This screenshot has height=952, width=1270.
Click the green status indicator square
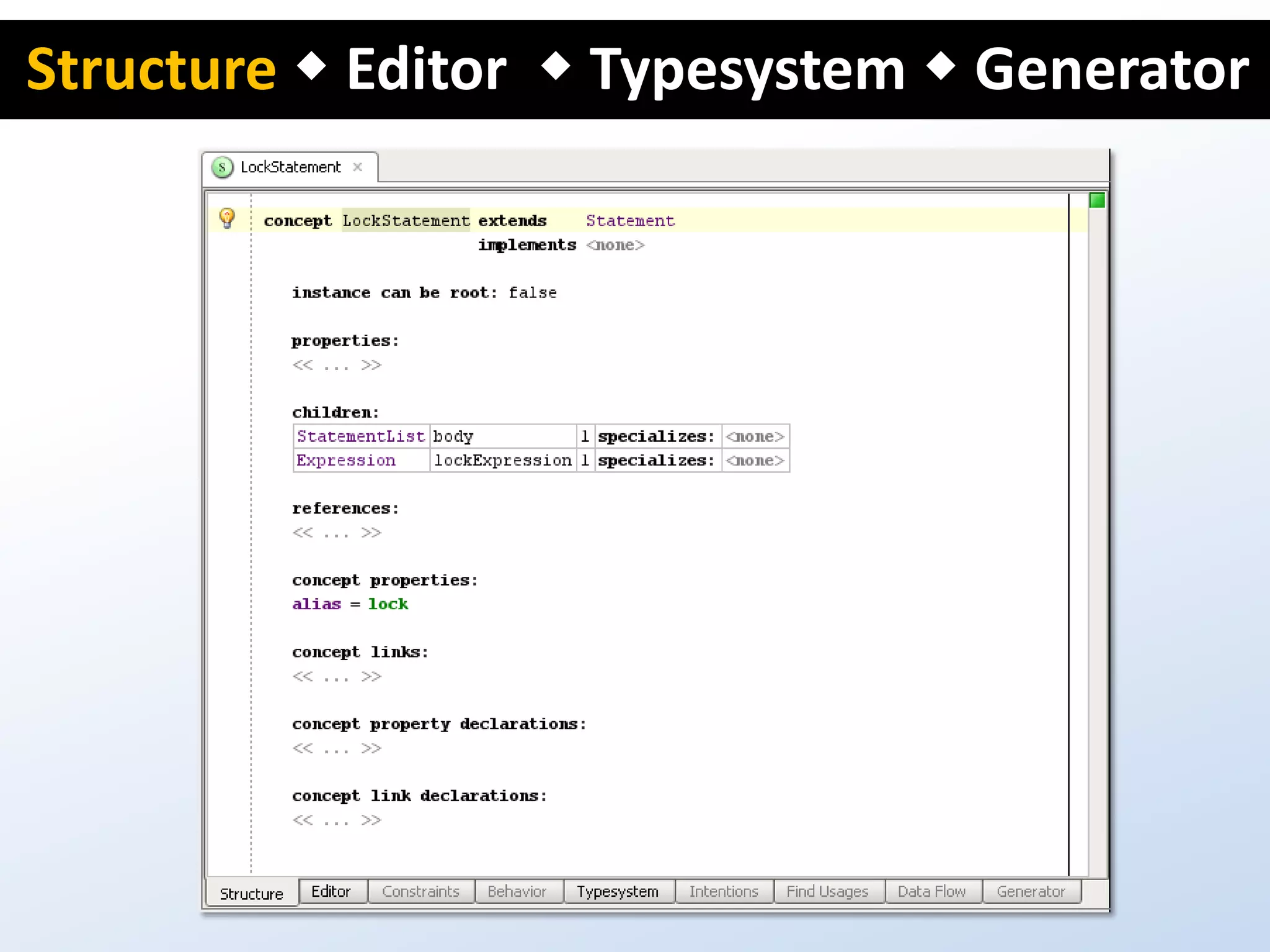click(1097, 200)
